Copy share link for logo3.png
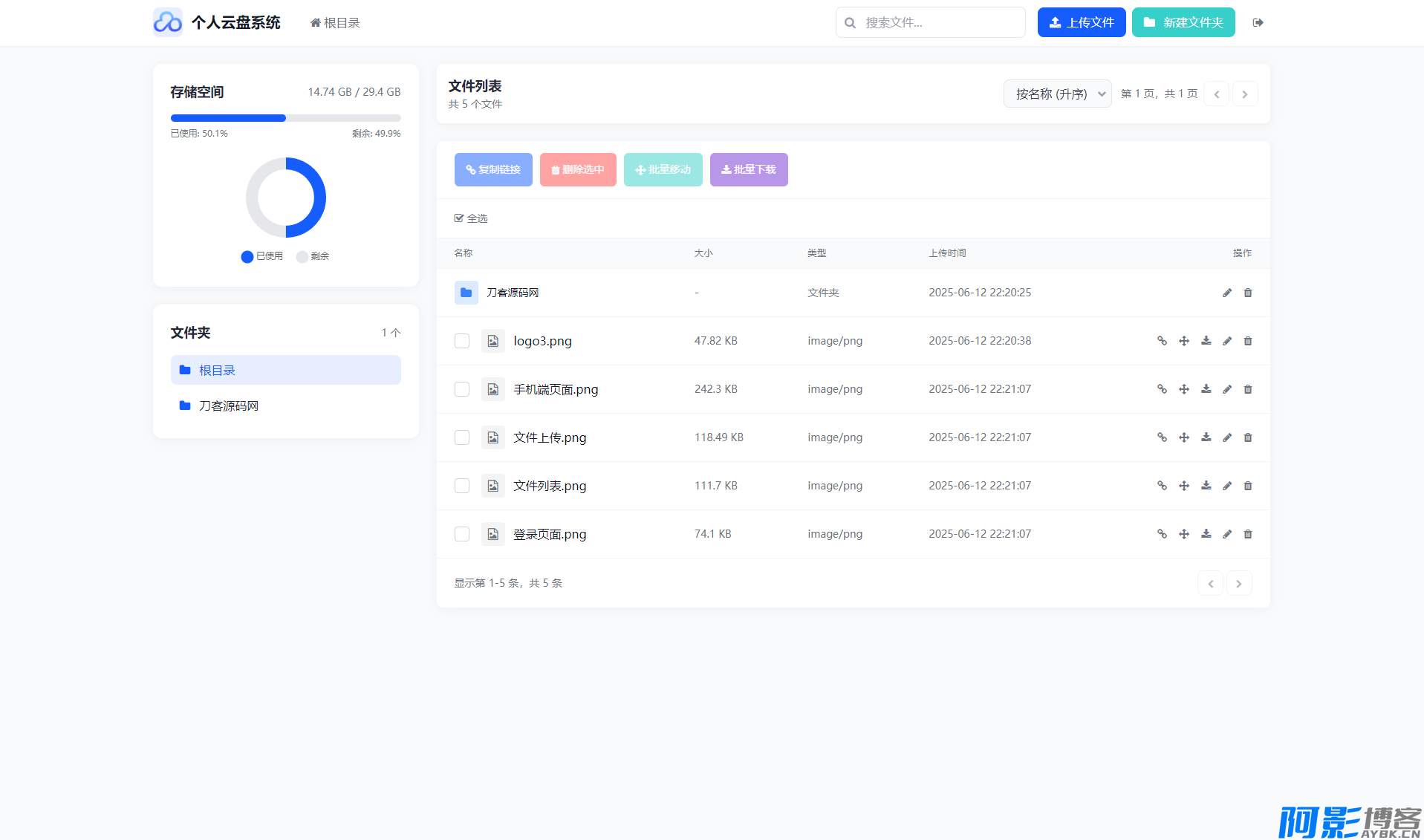 click(x=1162, y=341)
